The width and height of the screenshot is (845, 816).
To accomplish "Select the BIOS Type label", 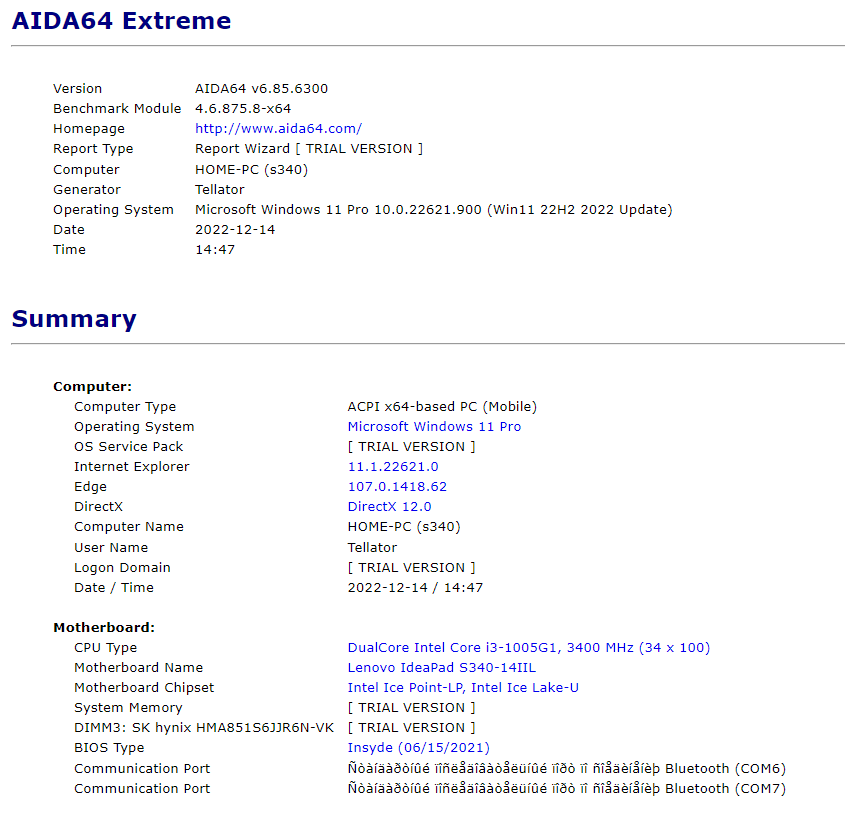I will [x=109, y=748].
